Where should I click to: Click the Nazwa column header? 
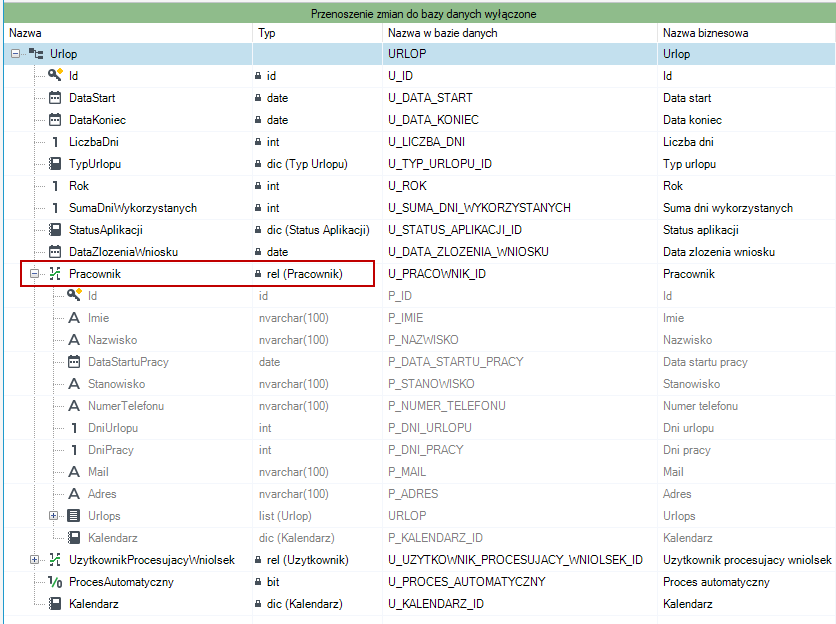(x=128, y=33)
